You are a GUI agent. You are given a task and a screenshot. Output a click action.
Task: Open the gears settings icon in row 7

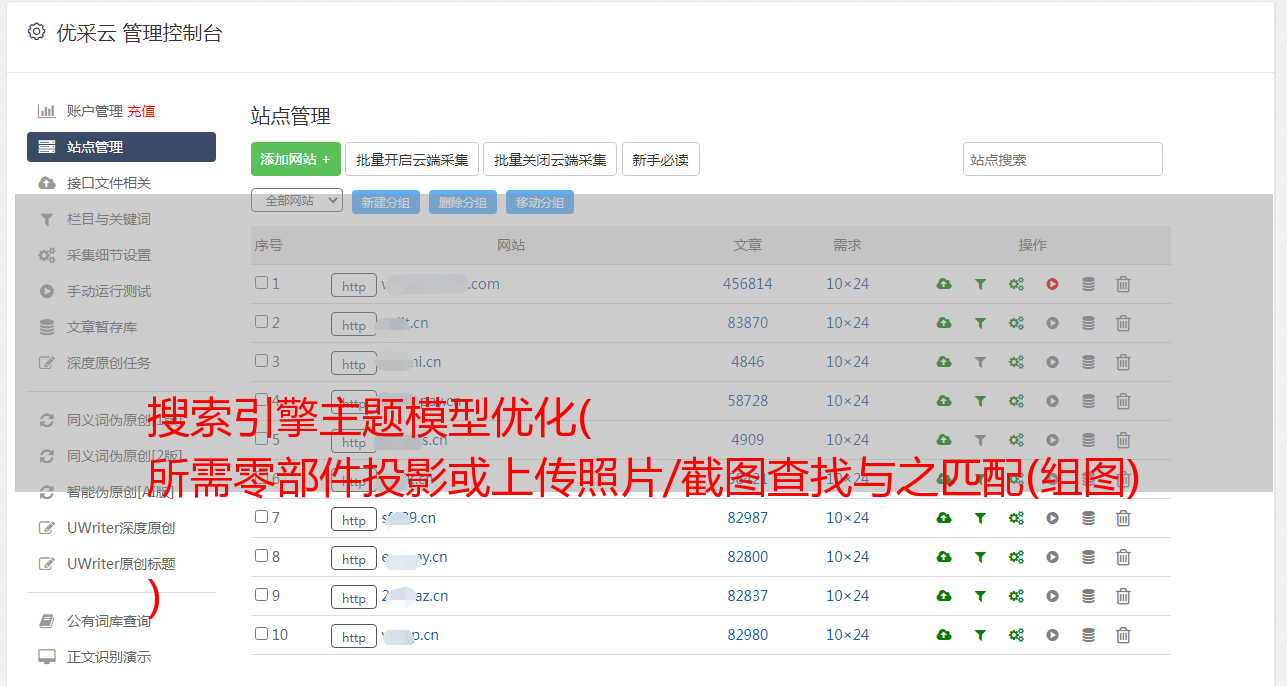coord(1016,518)
